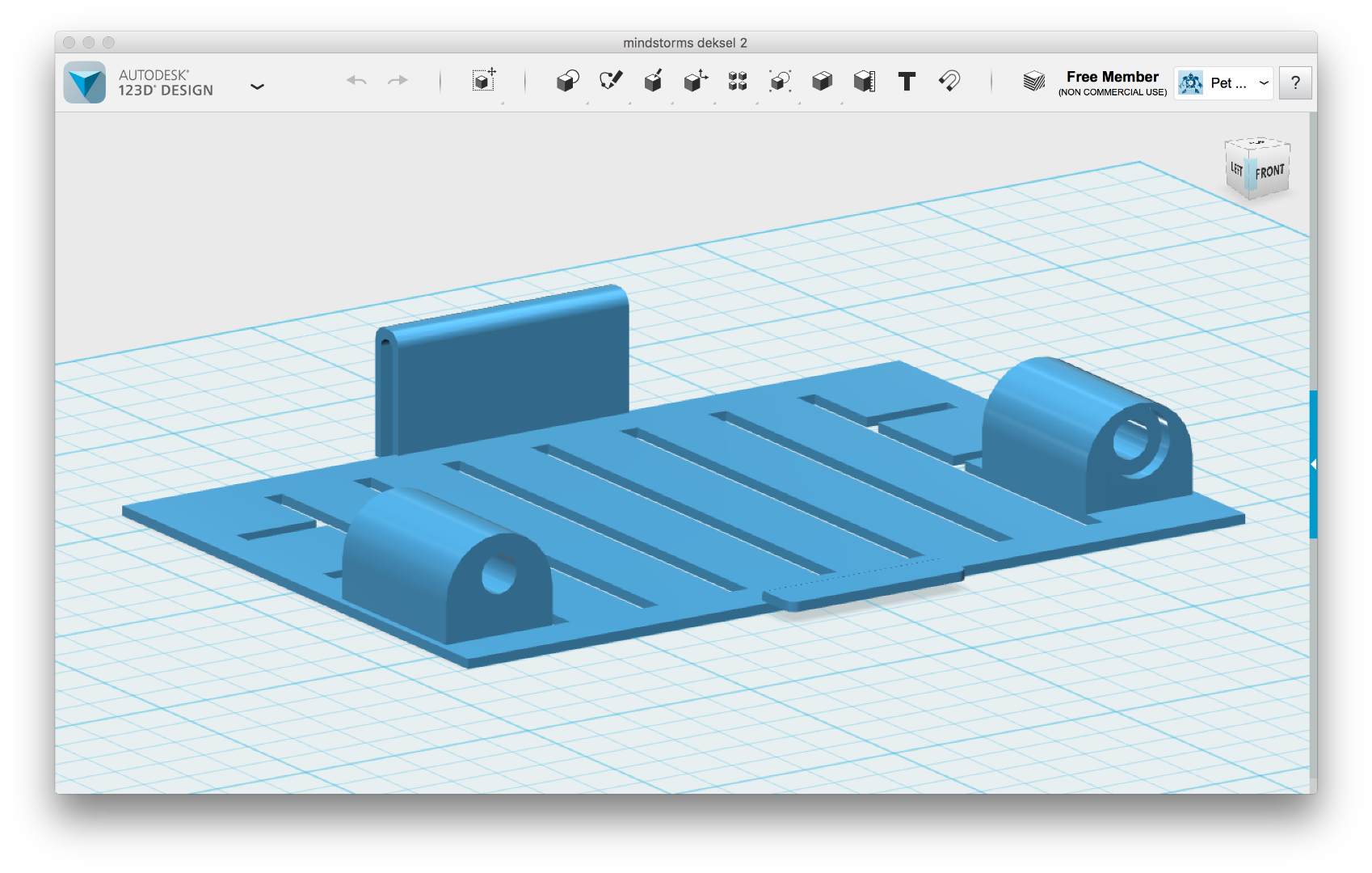Open the Primitives tool menu

coord(568,81)
